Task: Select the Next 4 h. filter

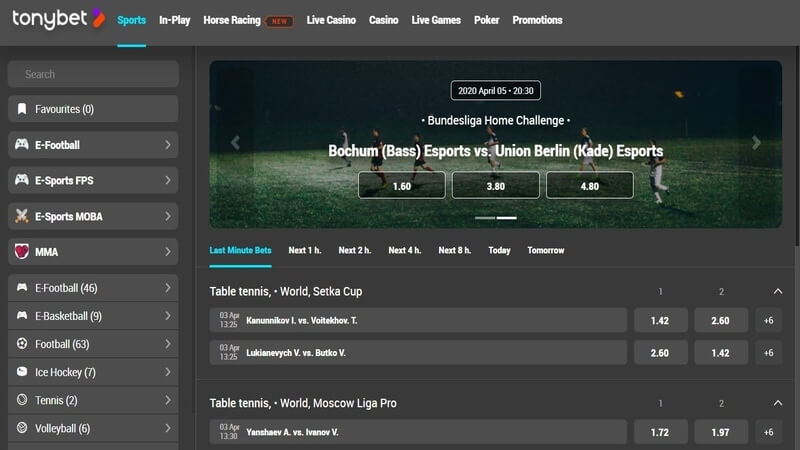Action: (x=405, y=251)
